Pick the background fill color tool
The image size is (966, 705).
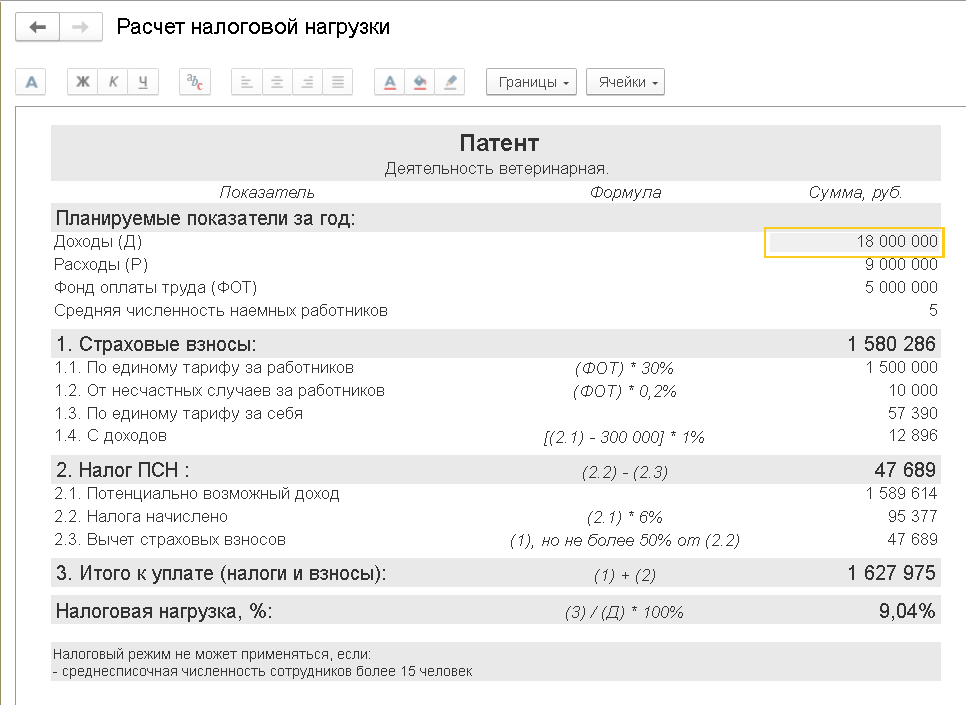point(420,82)
